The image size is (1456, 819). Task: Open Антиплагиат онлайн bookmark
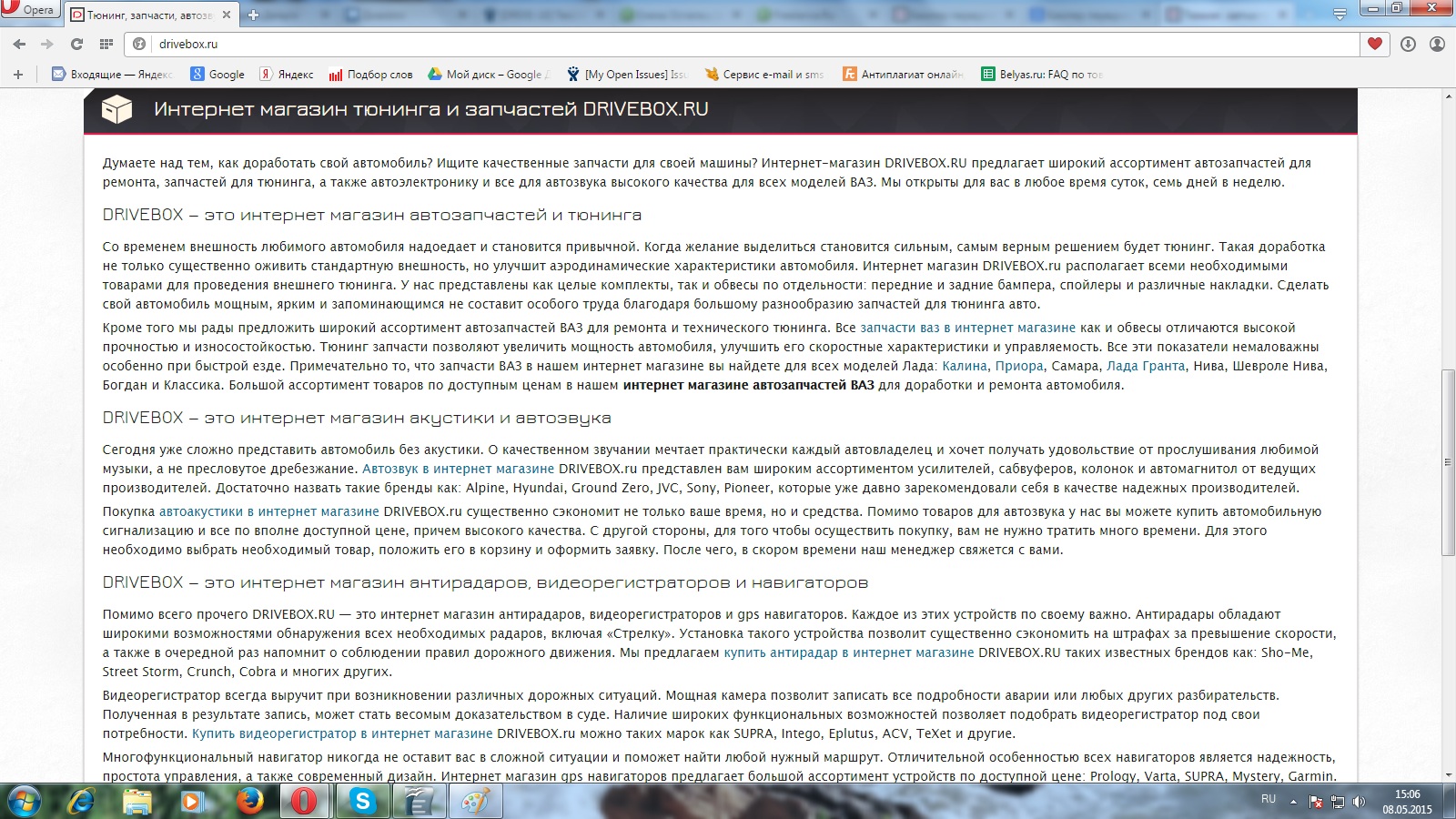903,75
